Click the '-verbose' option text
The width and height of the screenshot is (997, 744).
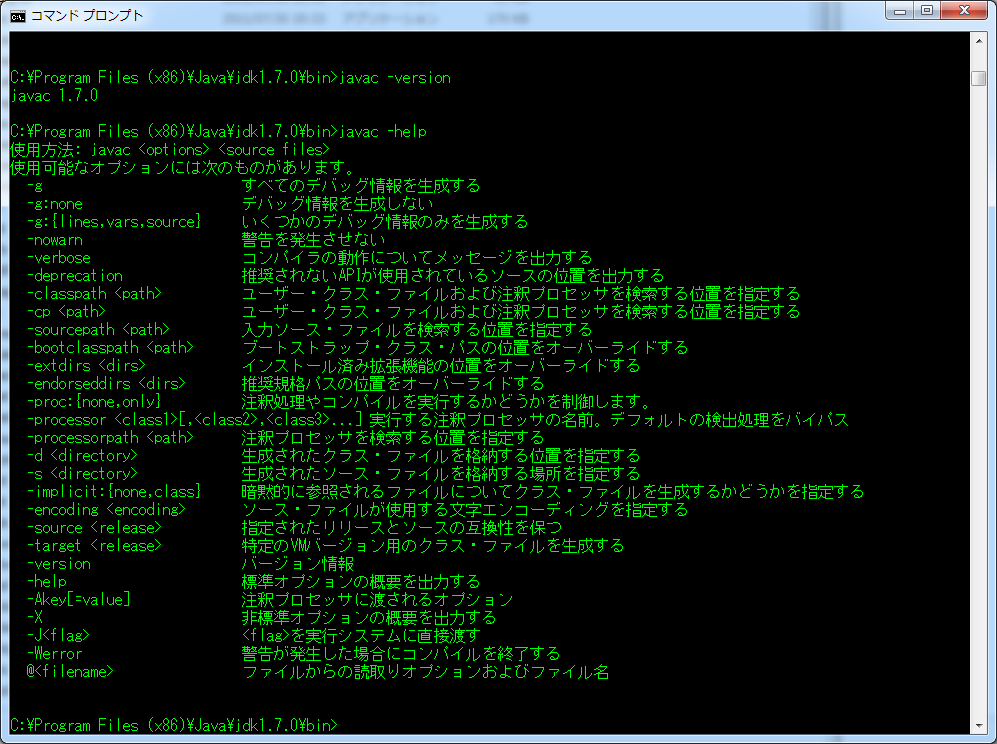tap(58, 258)
